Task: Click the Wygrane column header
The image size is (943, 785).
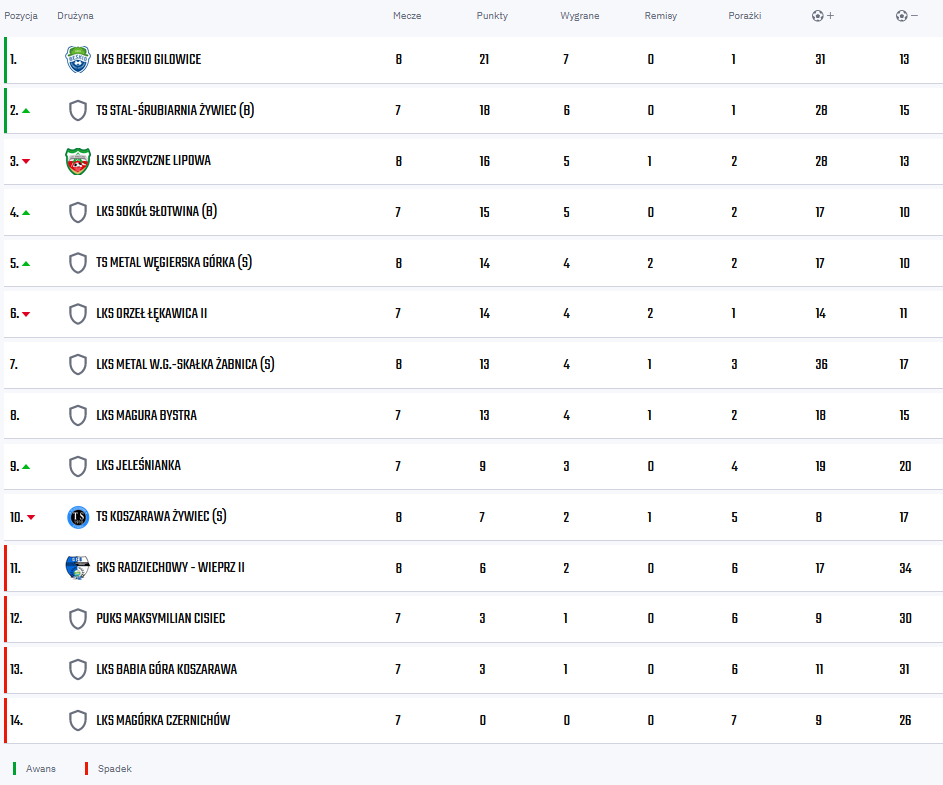Action: (x=580, y=16)
